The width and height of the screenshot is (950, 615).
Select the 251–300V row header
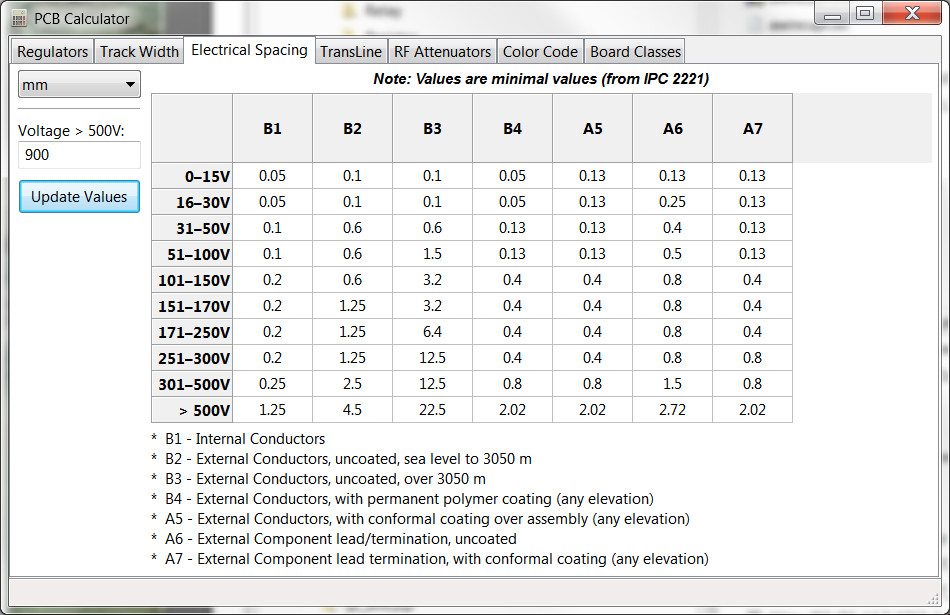[x=192, y=359]
